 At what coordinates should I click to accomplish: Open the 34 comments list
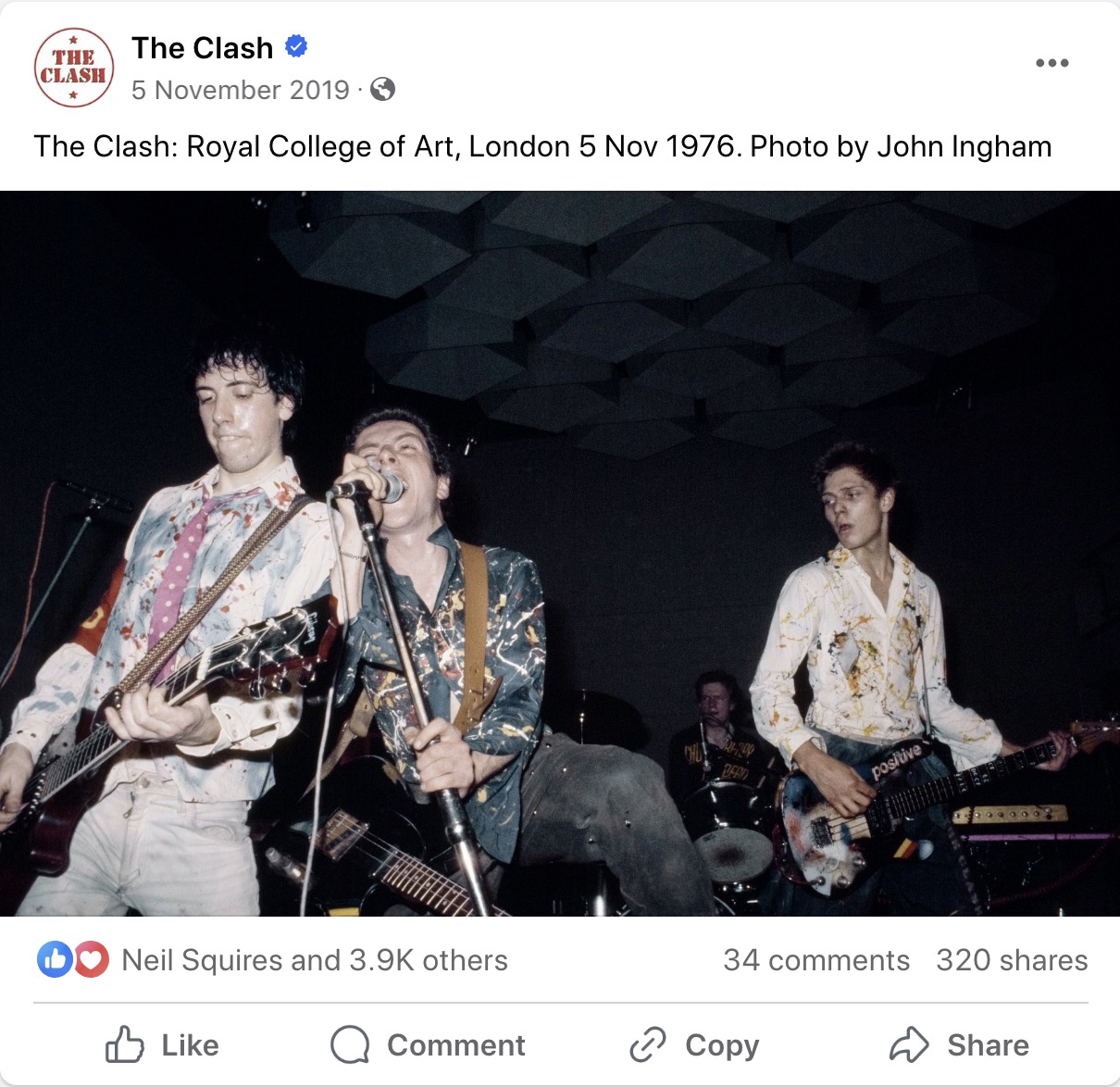click(816, 960)
